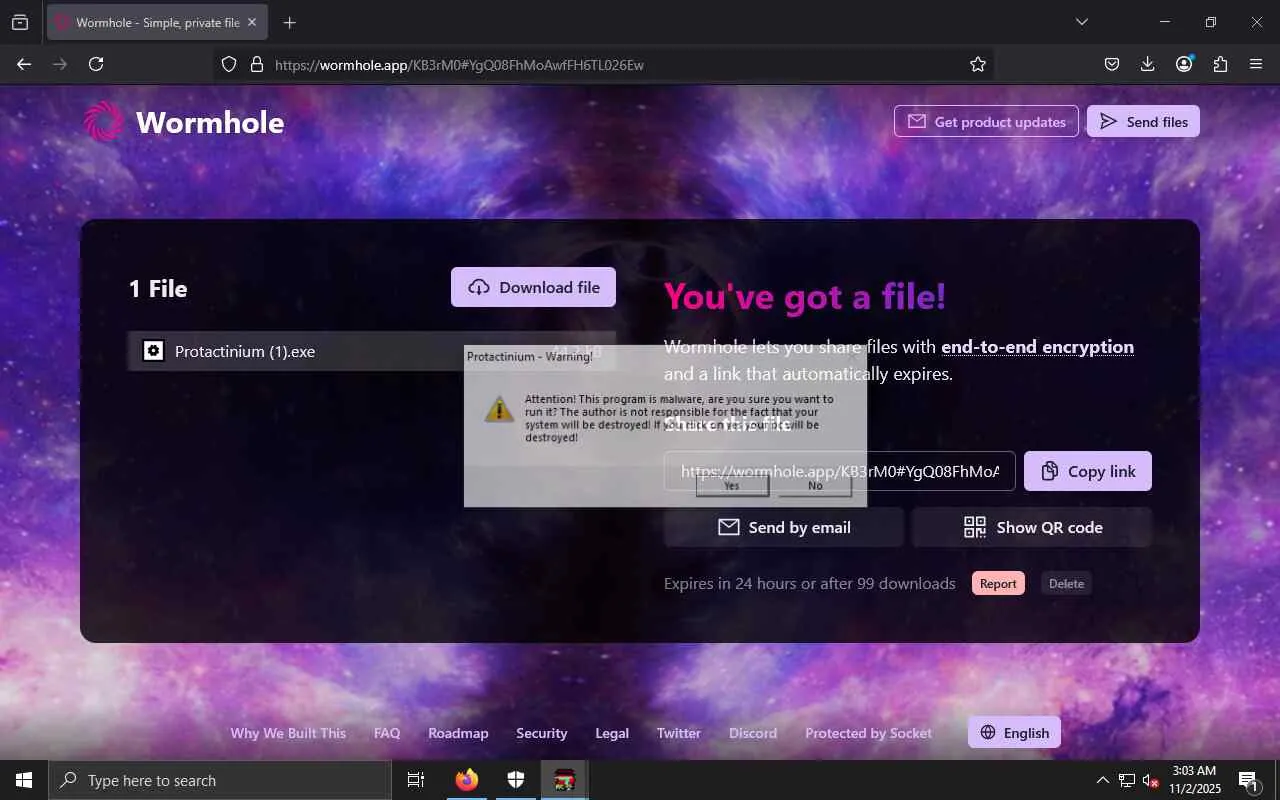
Task: Open Windows Security from taskbar
Action: (x=516, y=780)
